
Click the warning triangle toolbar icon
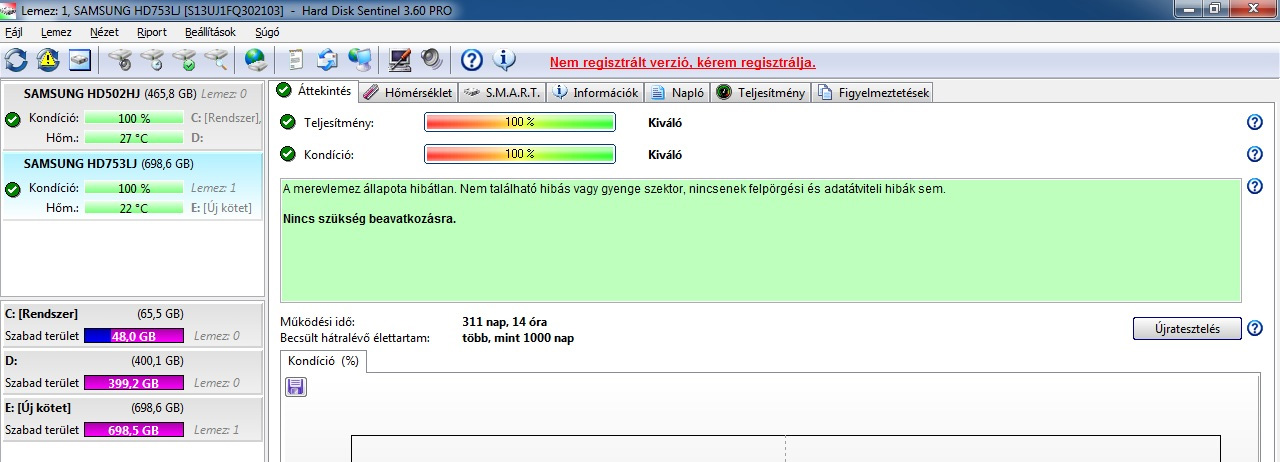[x=48, y=60]
